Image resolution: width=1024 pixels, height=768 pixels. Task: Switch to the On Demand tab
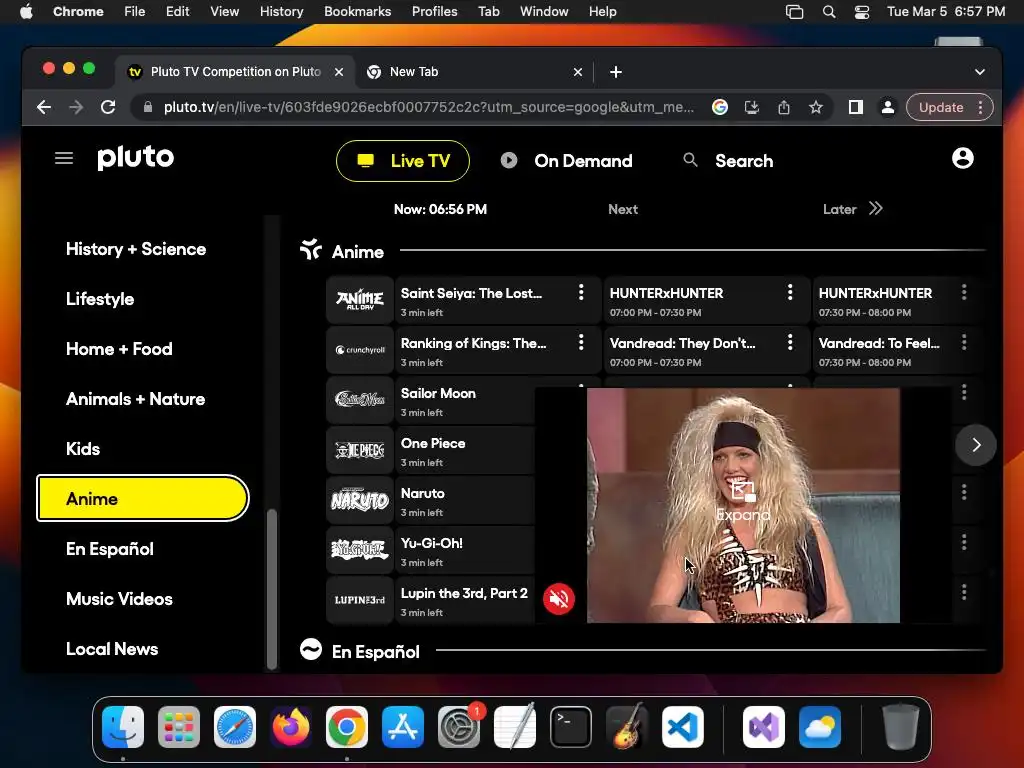coord(567,161)
